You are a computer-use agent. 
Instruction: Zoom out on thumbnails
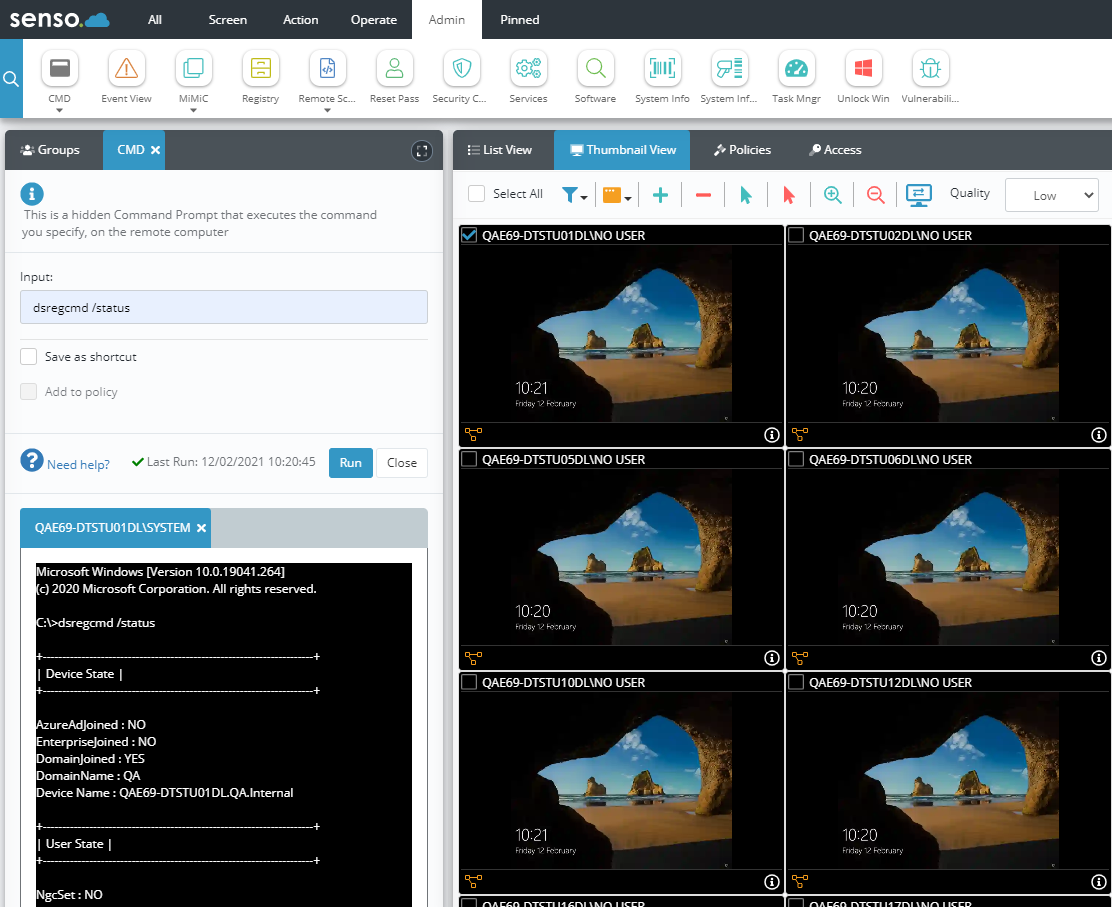click(876, 195)
